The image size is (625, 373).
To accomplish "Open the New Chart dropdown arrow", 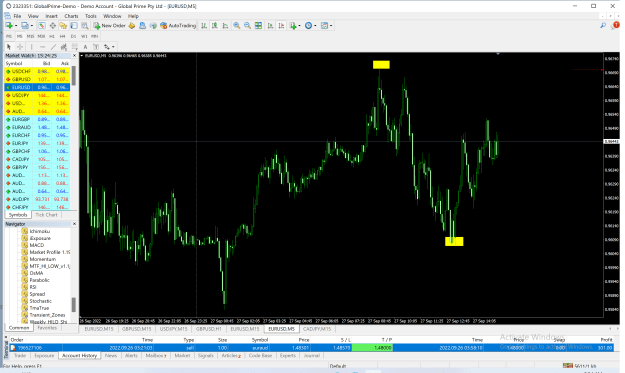I will tap(16, 26).
